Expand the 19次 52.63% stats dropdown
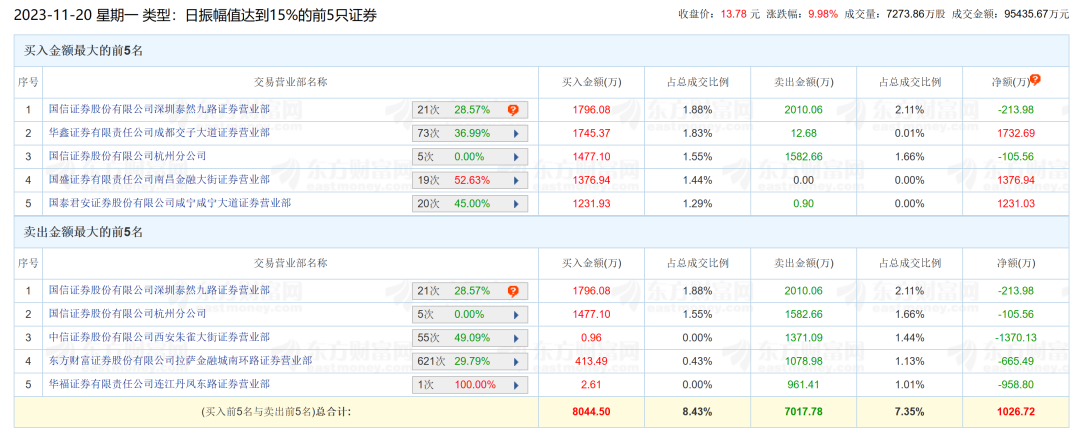The width and height of the screenshot is (1080, 436). point(515,180)
